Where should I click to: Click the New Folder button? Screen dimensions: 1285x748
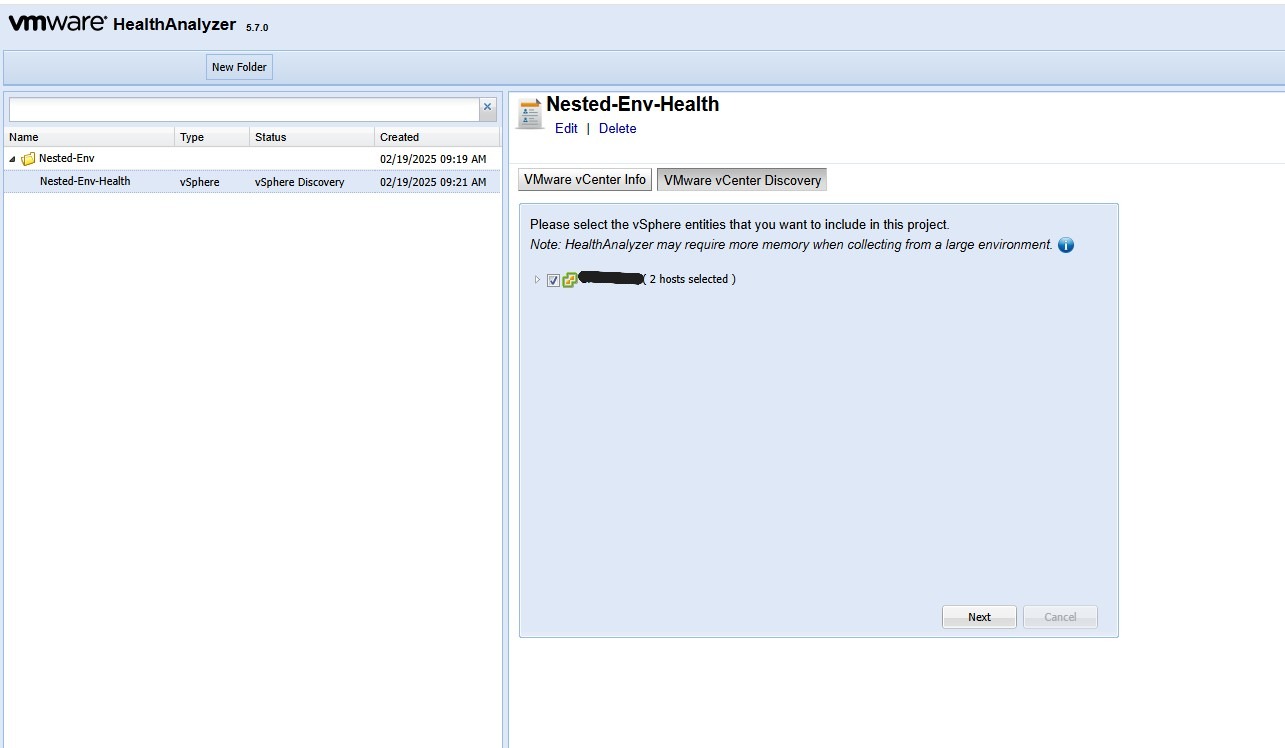[x=239, y=67]
